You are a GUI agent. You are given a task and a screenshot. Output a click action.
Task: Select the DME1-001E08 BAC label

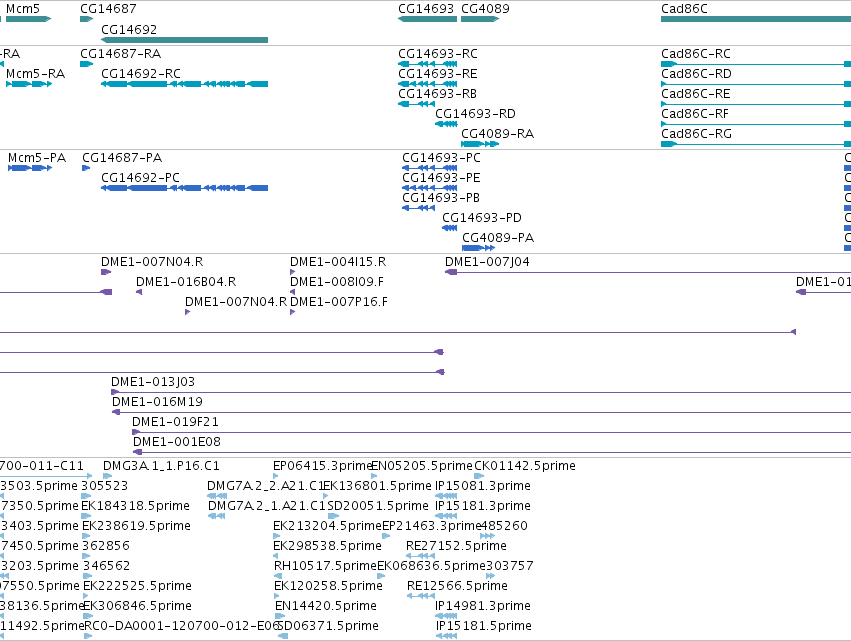[177, 442]
